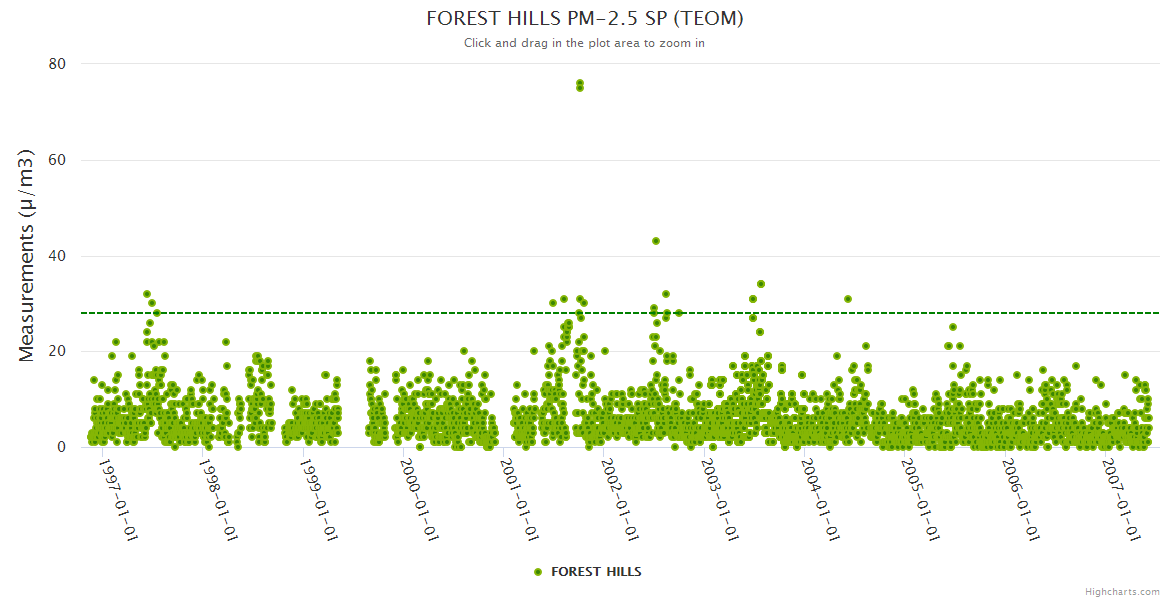Click the green dashed threshold line
This screenshot has width=1170, height=600.
click(400, 313)
